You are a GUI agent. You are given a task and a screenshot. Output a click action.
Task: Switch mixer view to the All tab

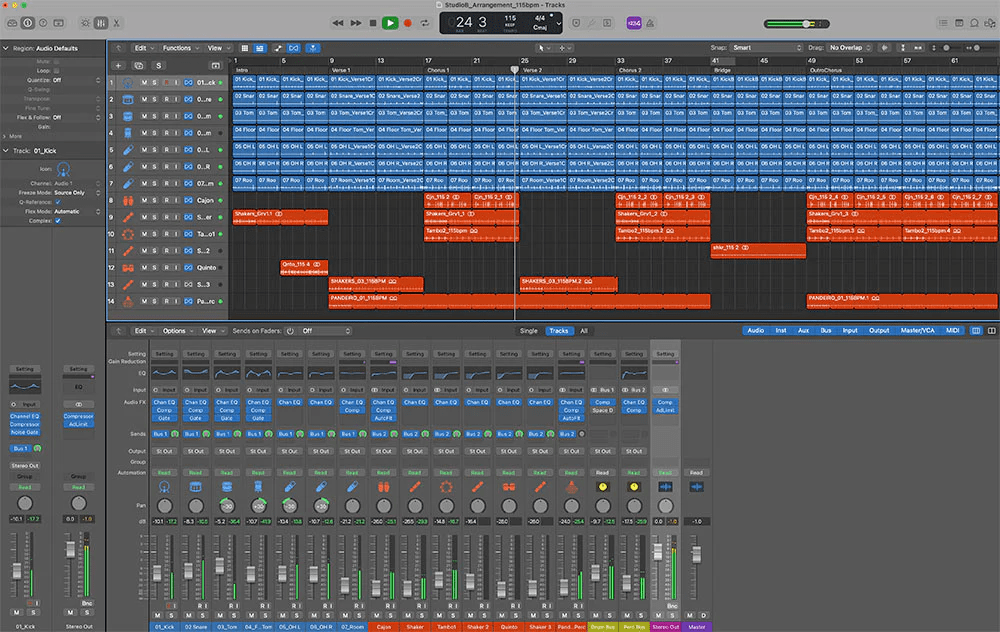[x=584, y=330]
